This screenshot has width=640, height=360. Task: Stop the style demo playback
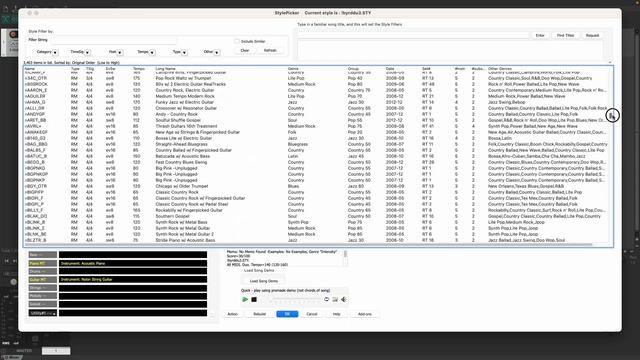tap(254, 300)
